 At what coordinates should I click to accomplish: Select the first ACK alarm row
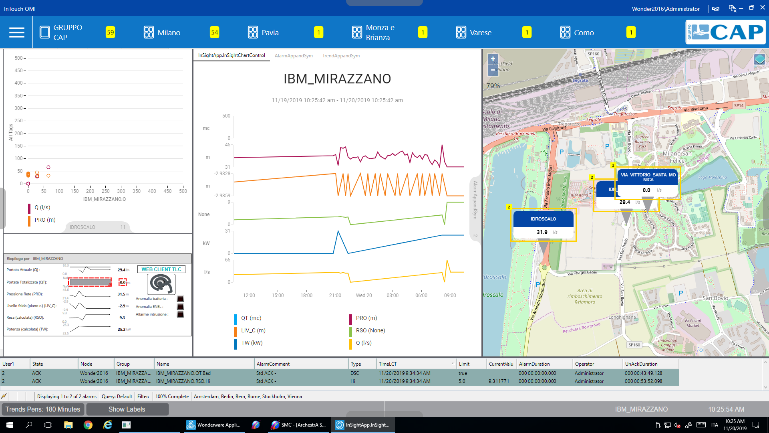pyautogui.click(x=339, y=373)
